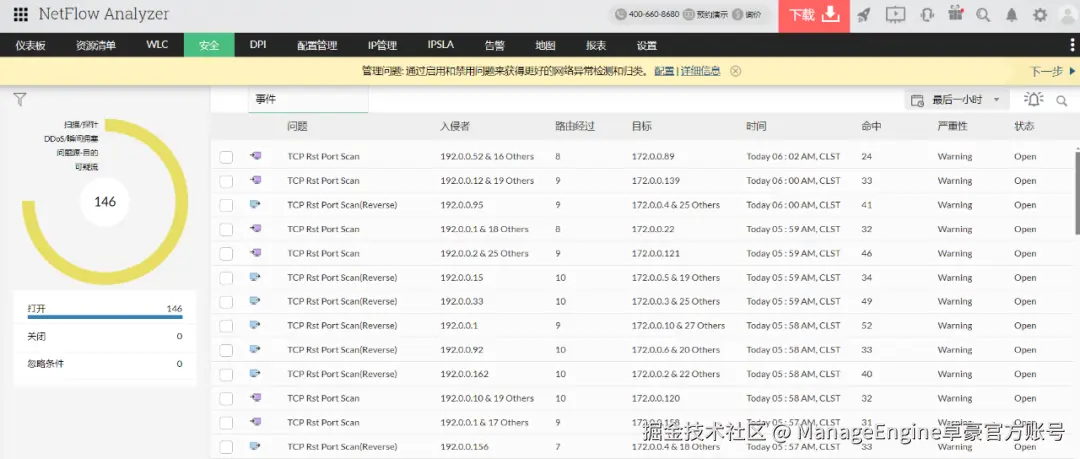
Task: Tick checkbox for event targeting 172.0.0.89
Action: pos(226,157)
